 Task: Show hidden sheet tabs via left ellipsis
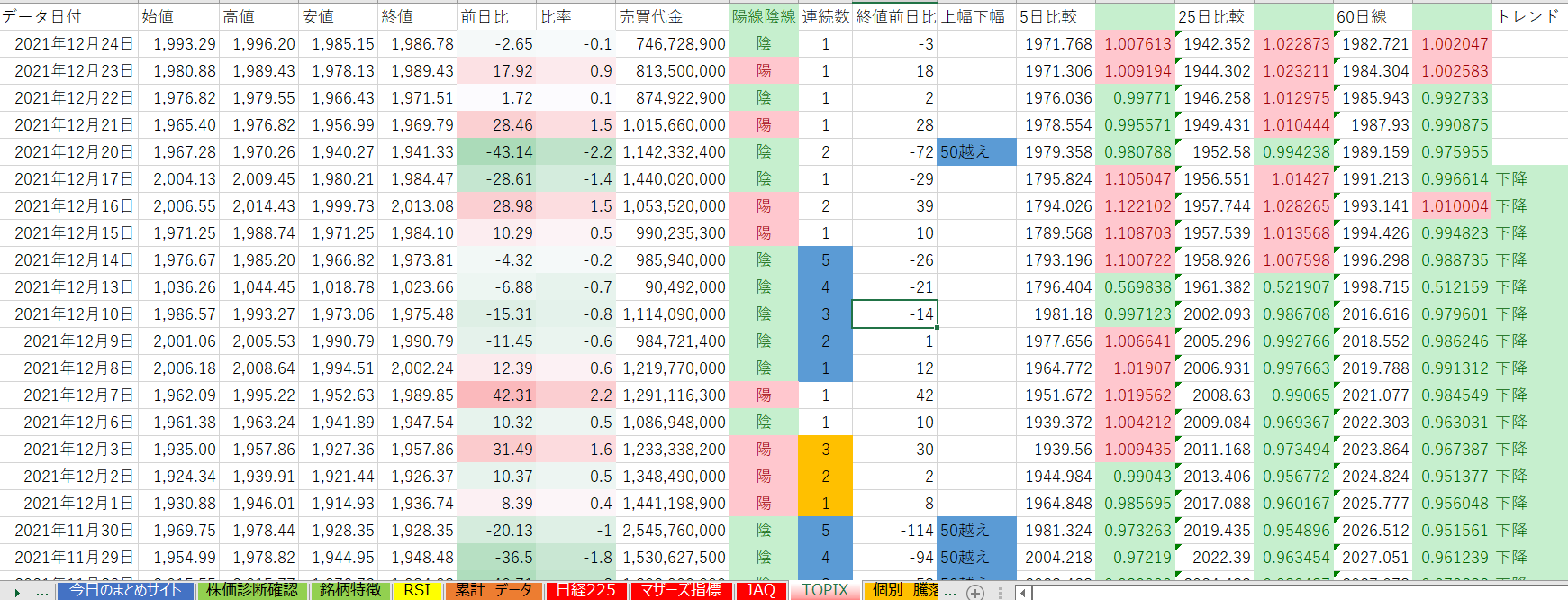tap(41, 592)
